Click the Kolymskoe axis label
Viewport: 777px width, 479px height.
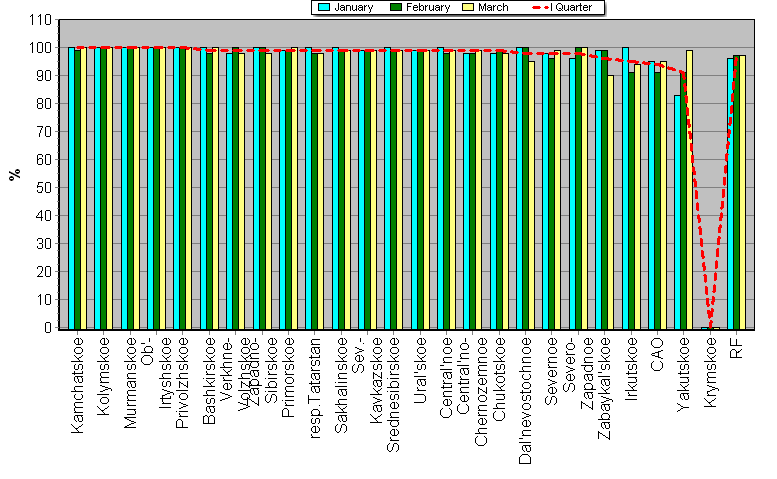[x=104, y=376]
